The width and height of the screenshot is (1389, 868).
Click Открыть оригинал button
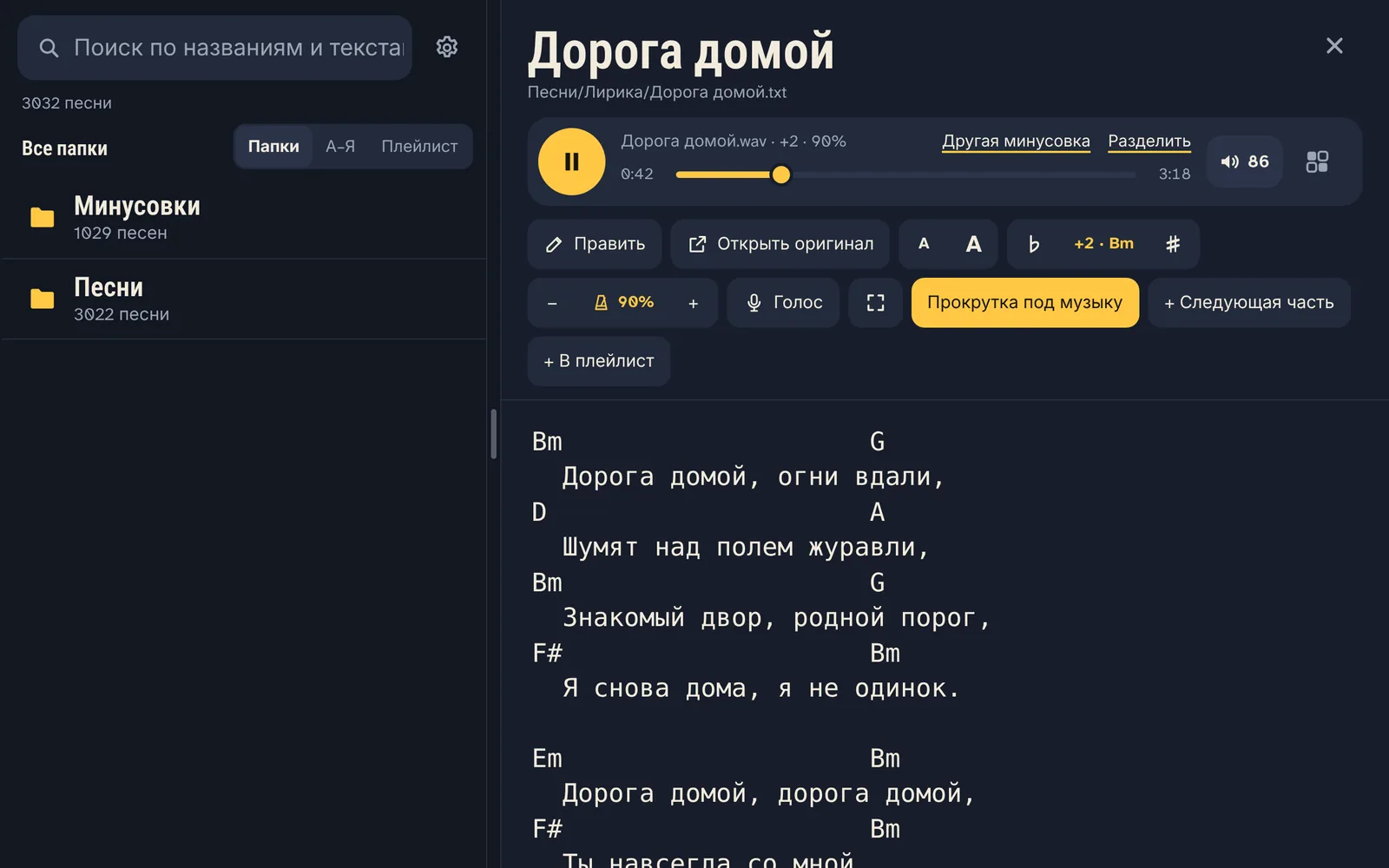(780, 244)
